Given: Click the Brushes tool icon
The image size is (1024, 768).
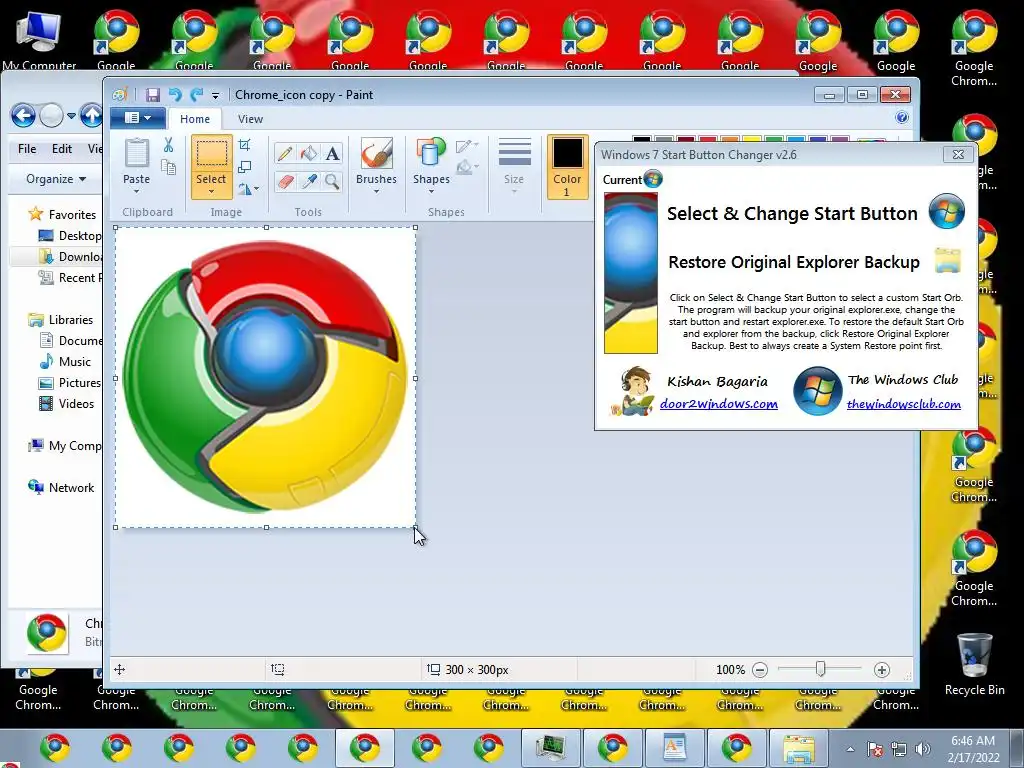Looking at the screenshot, I should point(377,153).
